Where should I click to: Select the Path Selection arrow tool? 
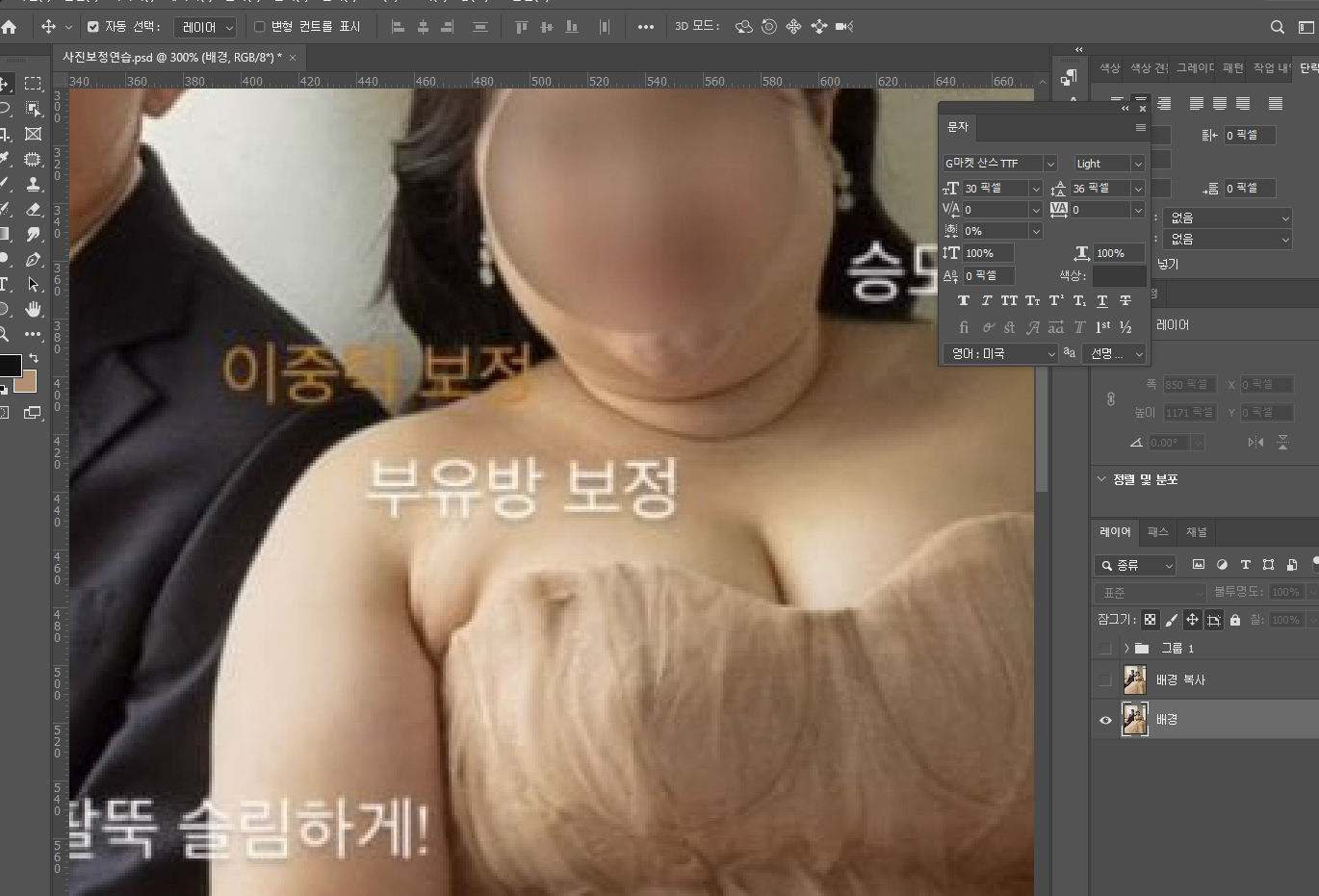[33, 284]
